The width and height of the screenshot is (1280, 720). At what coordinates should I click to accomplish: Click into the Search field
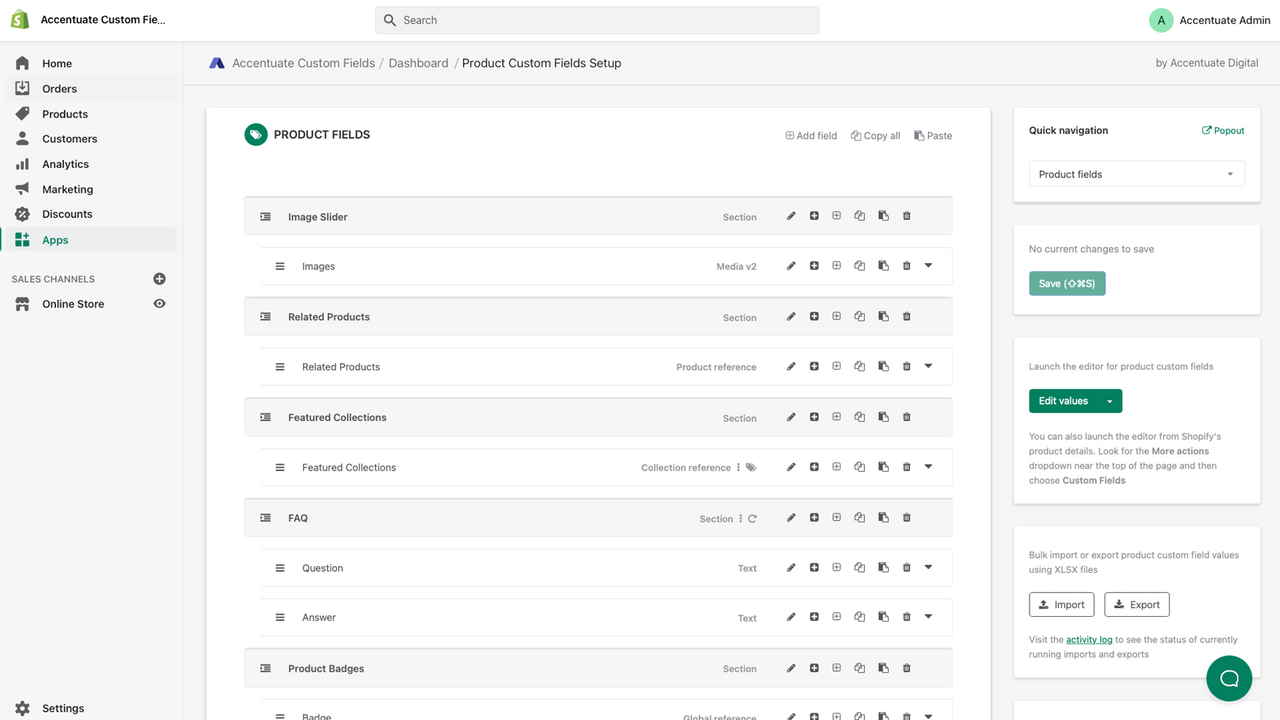(597, 20)
